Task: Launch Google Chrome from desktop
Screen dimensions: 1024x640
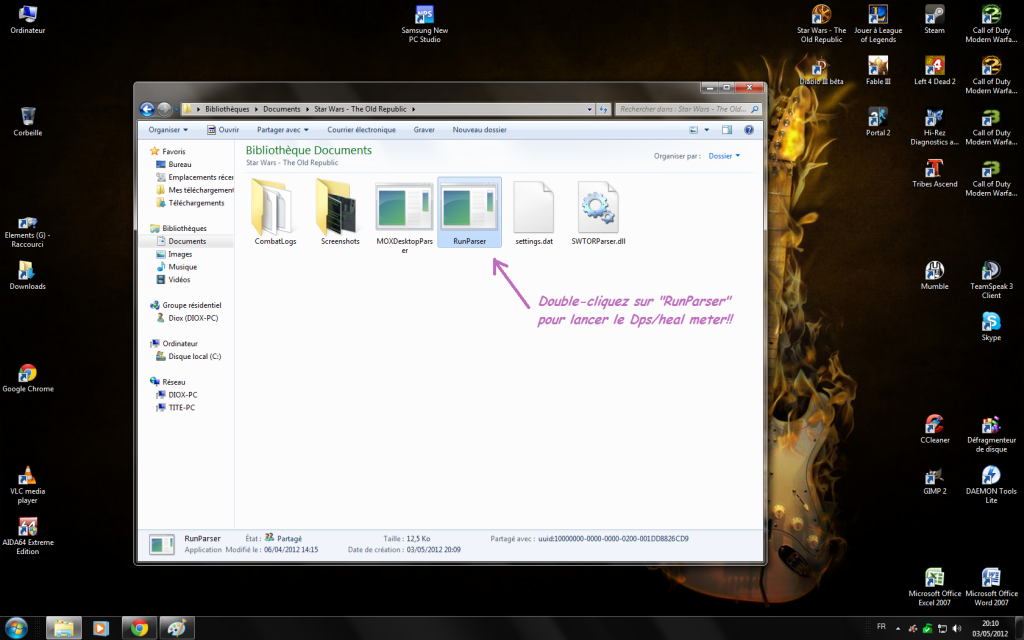Action: point(27,378)
